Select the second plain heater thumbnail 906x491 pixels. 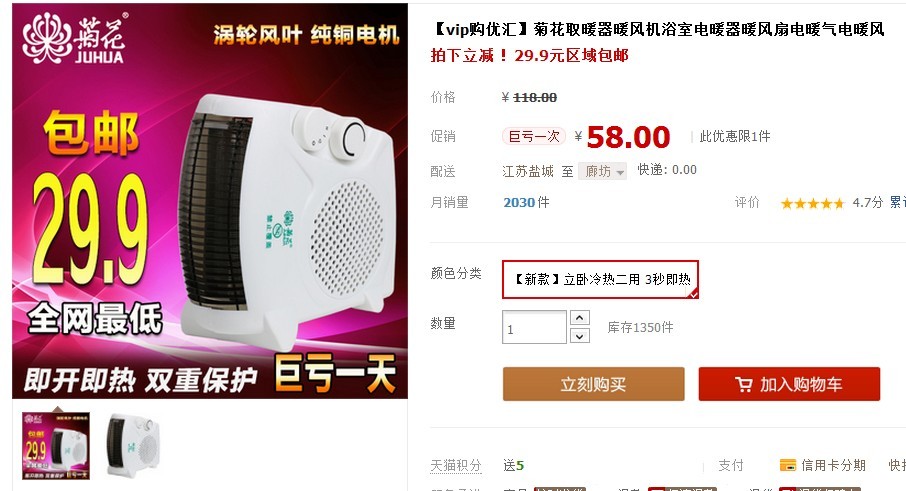pos(133,446)
